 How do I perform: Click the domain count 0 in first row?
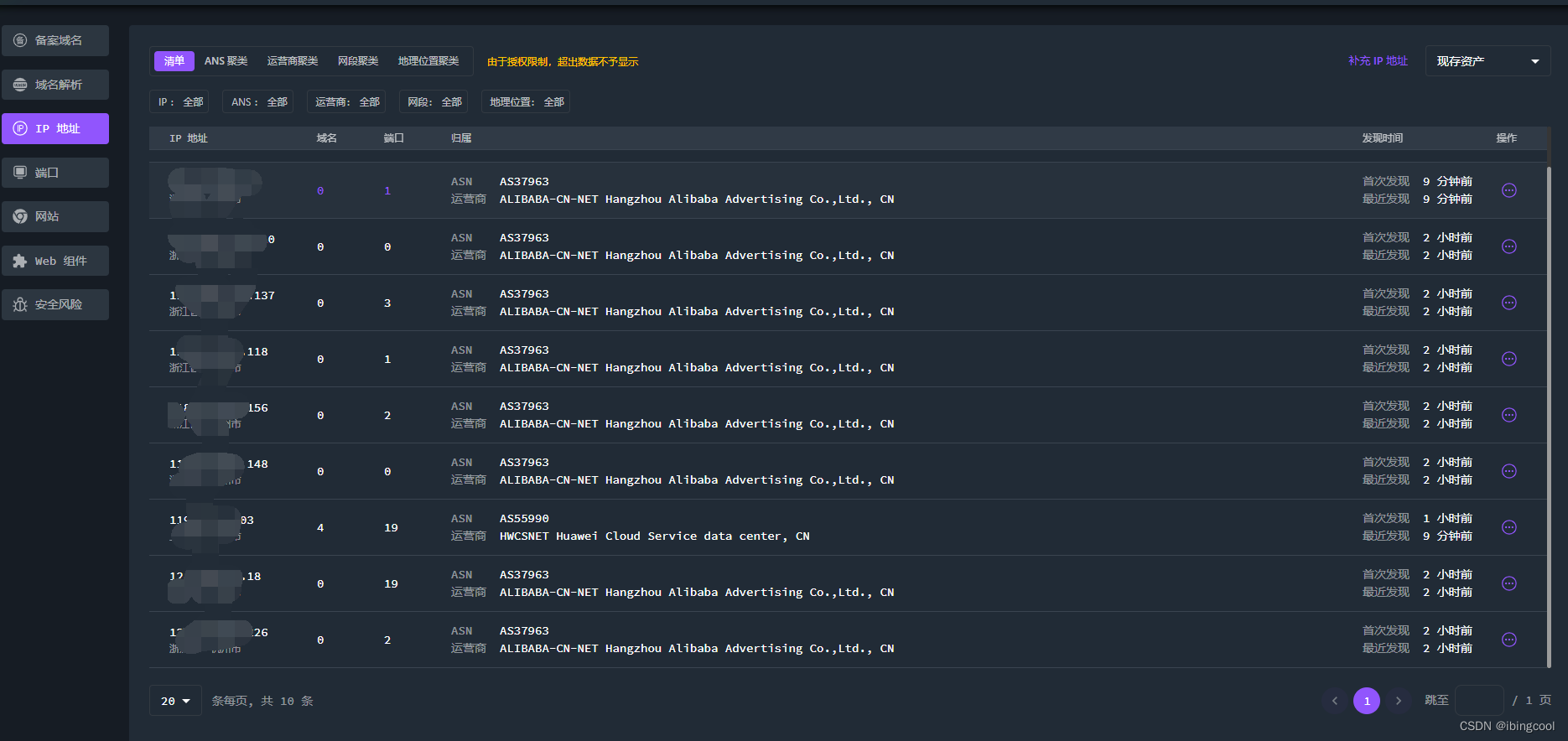point(320,190)
